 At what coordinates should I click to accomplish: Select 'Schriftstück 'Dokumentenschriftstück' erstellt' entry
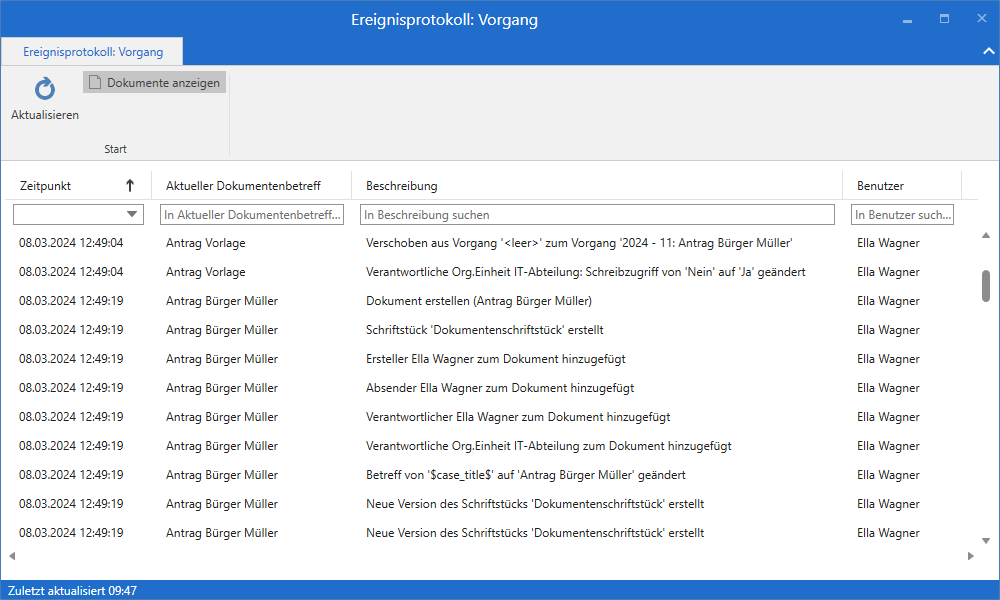point(489,330)
